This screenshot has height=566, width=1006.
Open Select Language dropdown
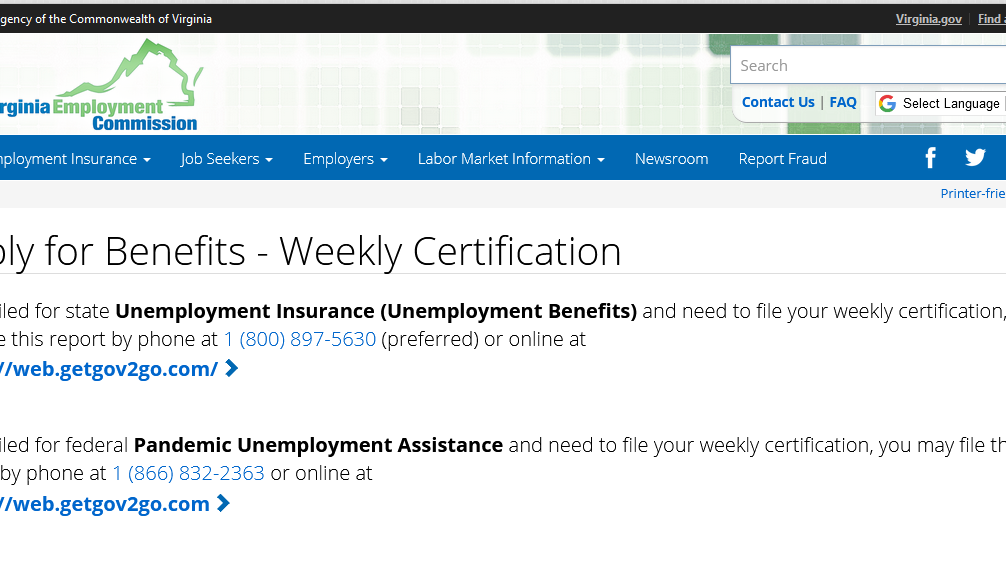point(941,103)
